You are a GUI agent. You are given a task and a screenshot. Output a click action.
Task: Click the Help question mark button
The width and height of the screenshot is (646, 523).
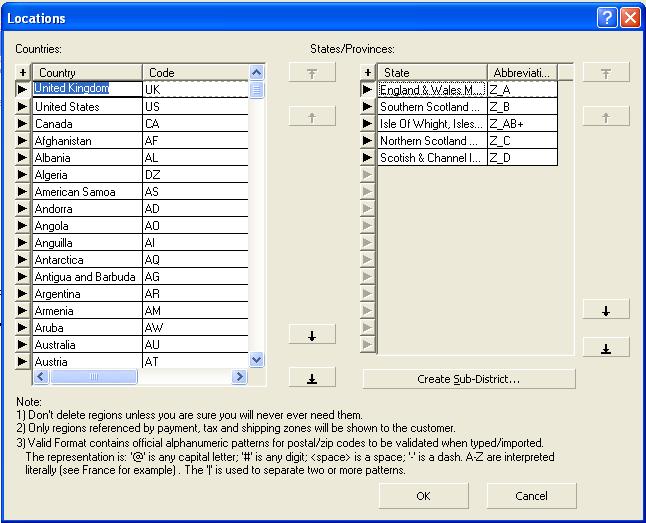(607, 18)
